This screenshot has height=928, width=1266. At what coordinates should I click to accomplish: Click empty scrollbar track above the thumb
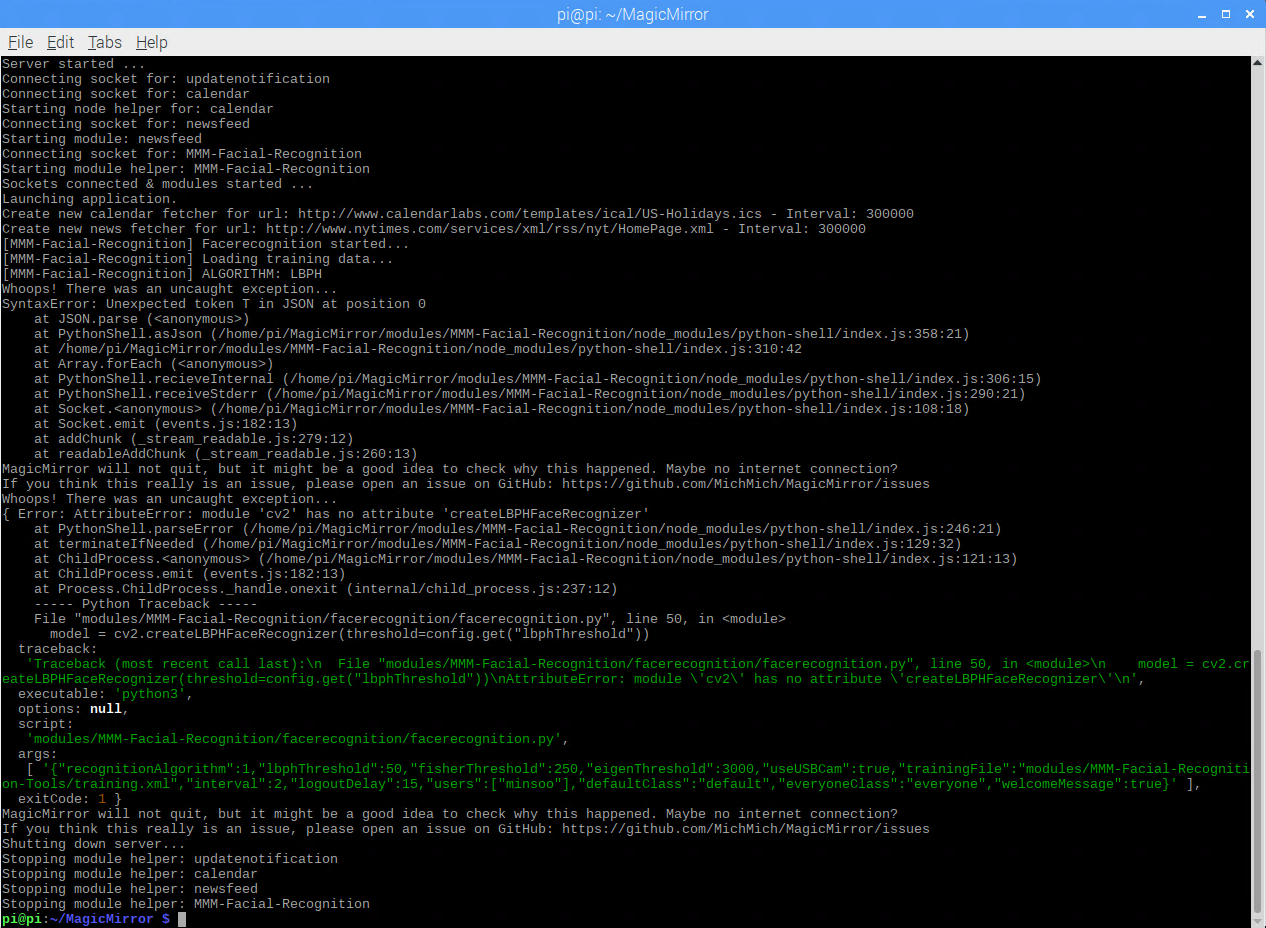1258,350
